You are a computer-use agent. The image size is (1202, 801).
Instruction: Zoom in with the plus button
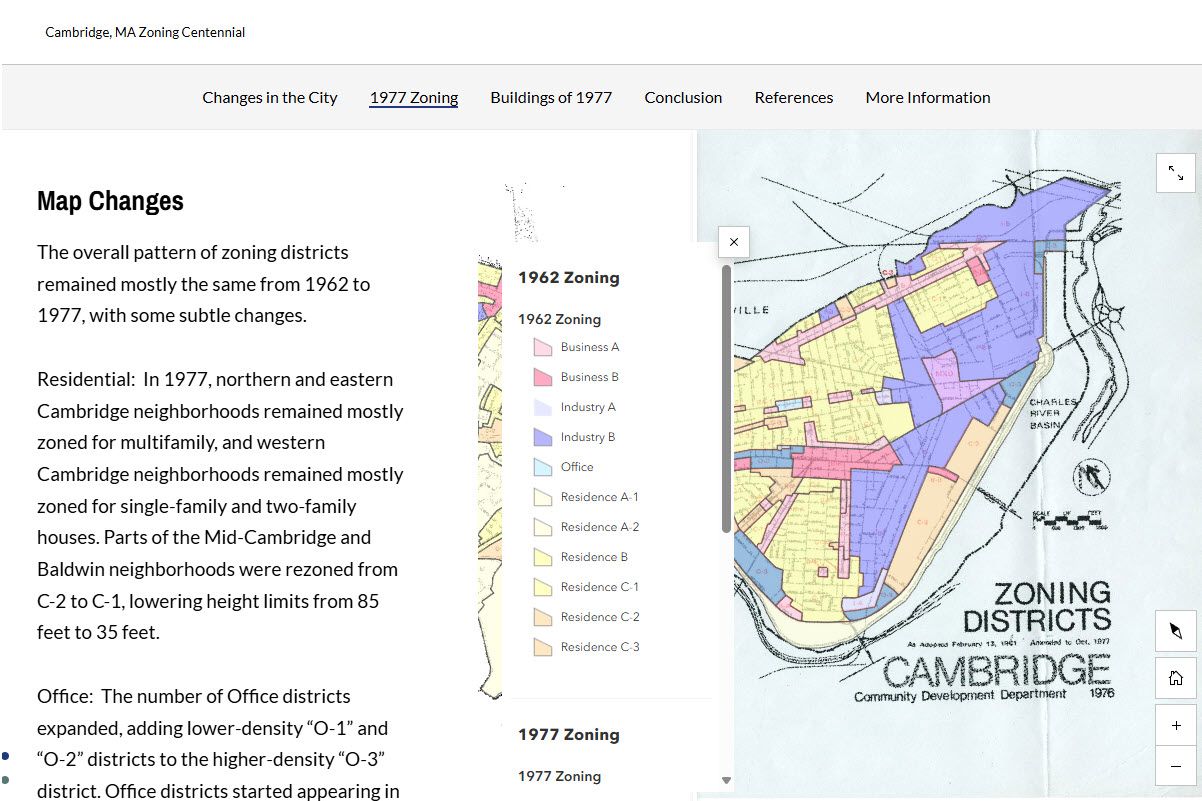click(x=1175, y=725)
